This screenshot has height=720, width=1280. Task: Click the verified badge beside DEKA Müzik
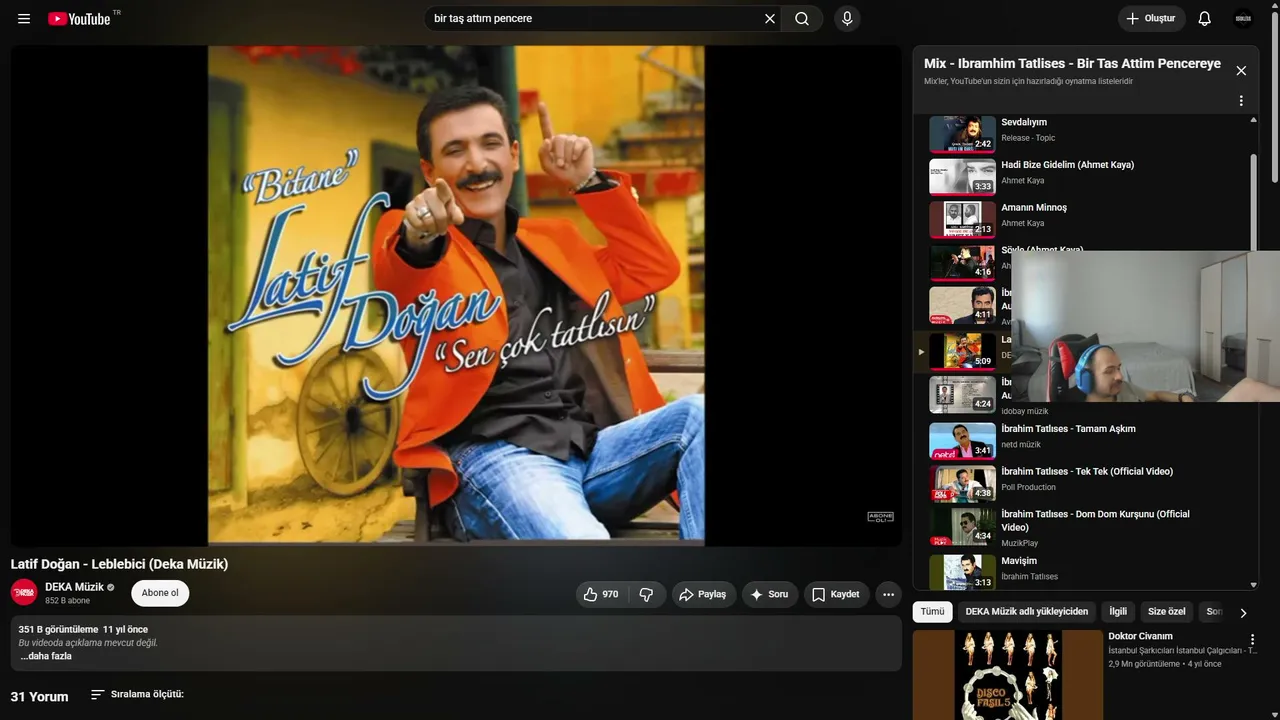tap(111, 588)
